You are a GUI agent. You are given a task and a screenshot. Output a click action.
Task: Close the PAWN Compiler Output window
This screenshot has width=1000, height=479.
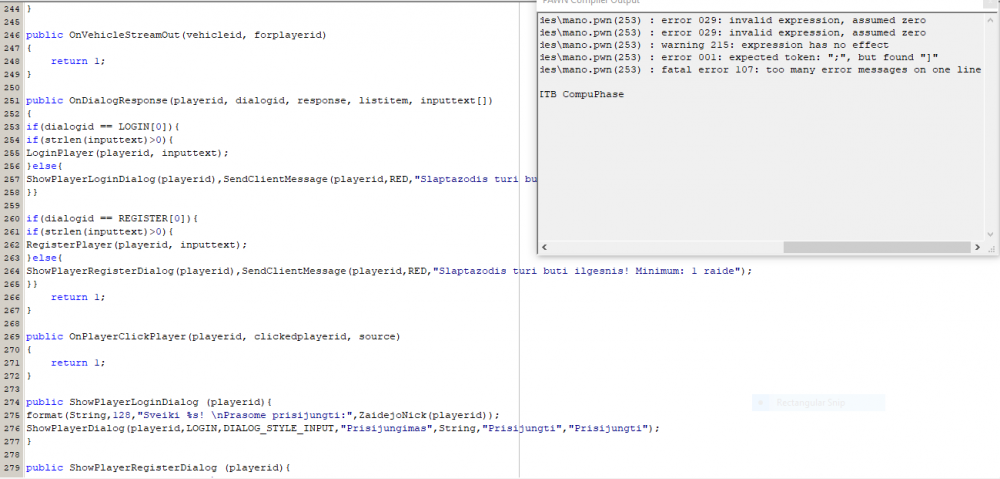click(990, 2)
